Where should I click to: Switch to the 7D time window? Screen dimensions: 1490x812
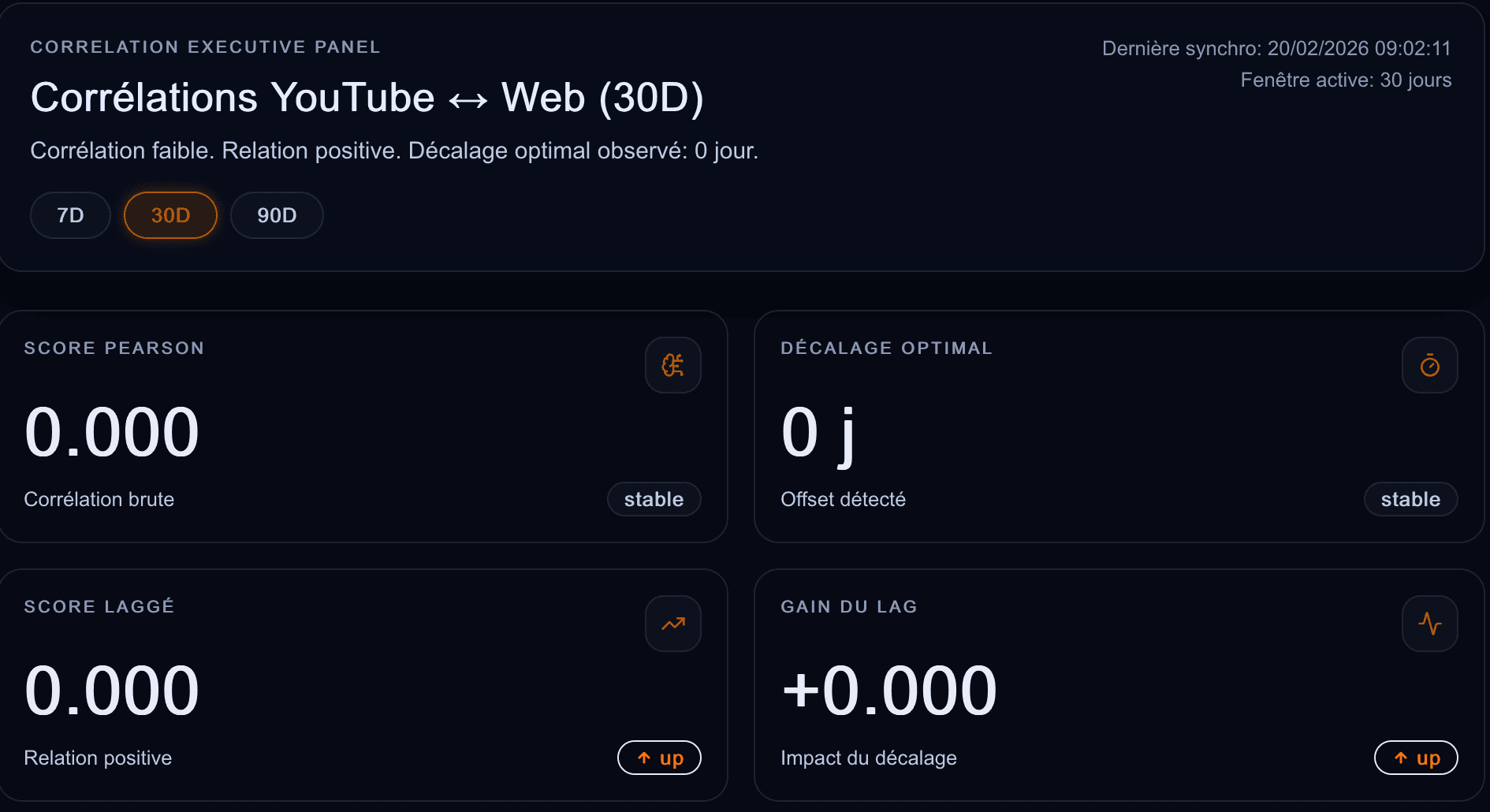70,215
